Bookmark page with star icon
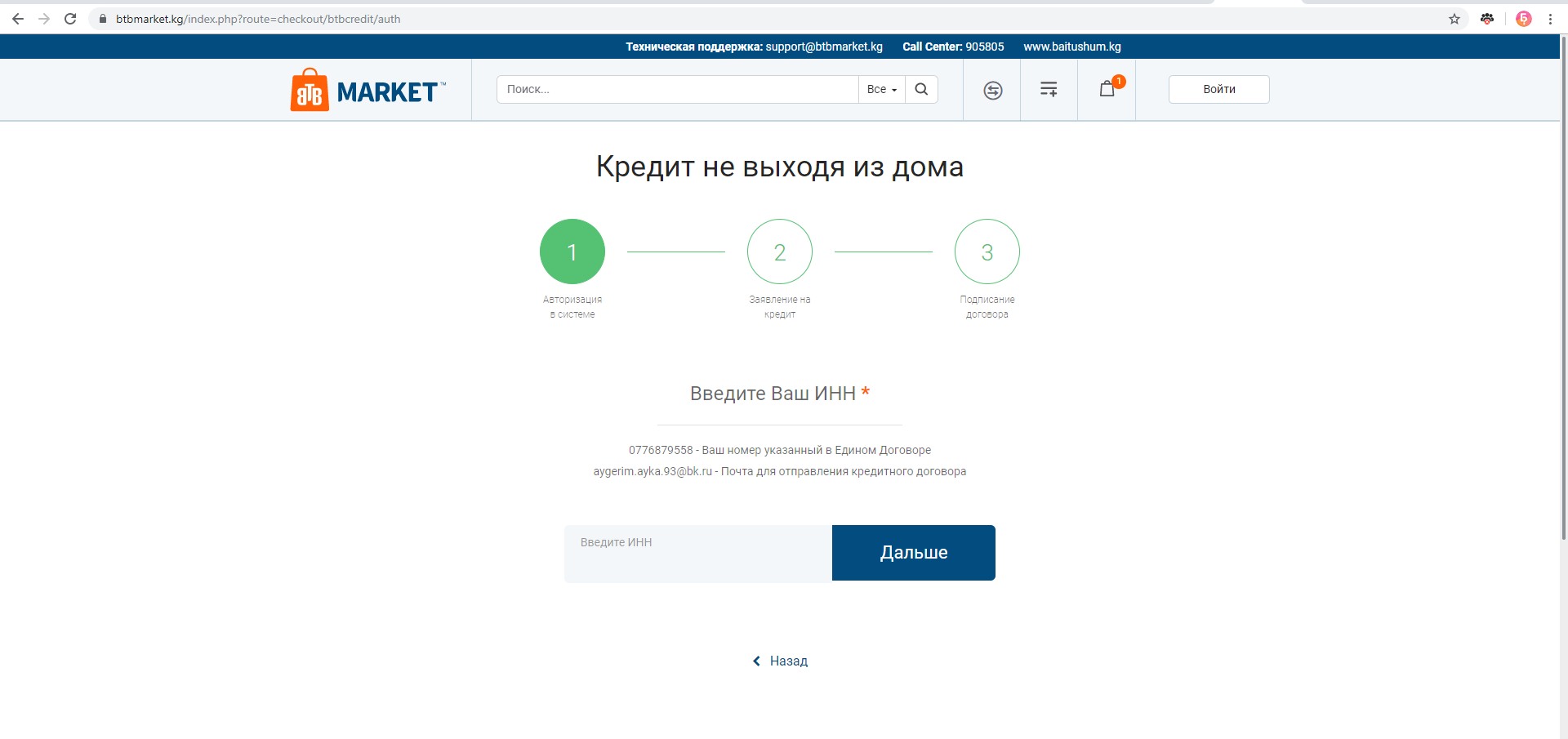Screen dimensions: 1568x739 point(1454,19)
